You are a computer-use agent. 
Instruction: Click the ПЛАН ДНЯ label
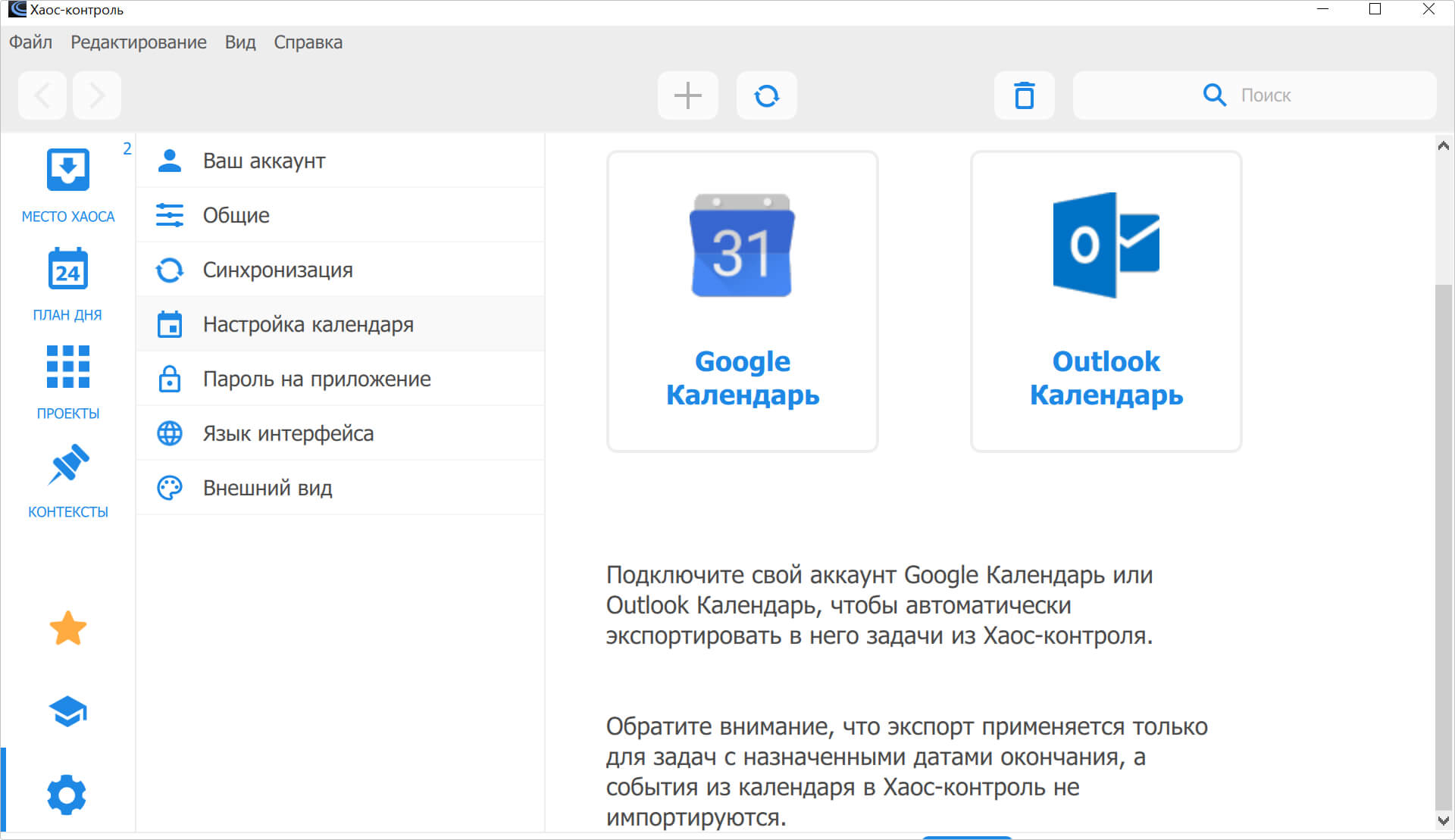tap(67, 315)
